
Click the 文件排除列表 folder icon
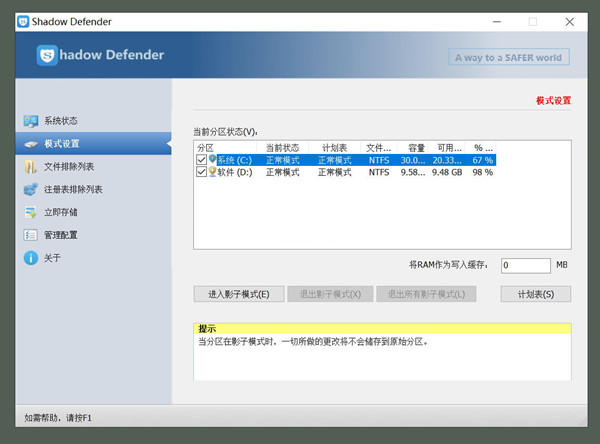(31, 166)
